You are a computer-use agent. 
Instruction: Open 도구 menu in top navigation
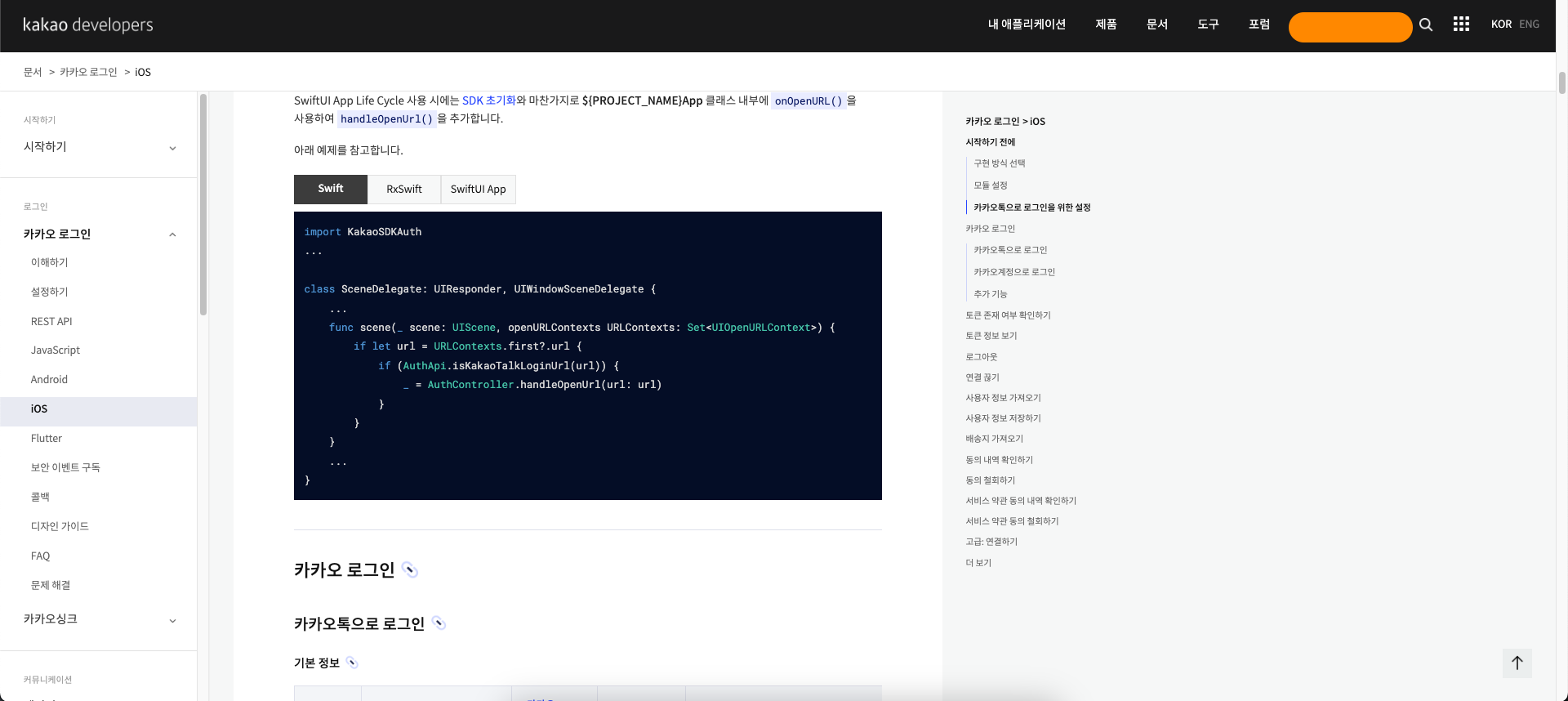1208,25
